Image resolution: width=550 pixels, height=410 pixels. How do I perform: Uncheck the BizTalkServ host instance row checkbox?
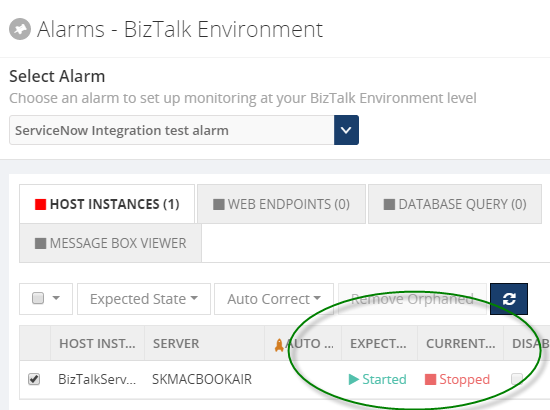coord(34,379)
